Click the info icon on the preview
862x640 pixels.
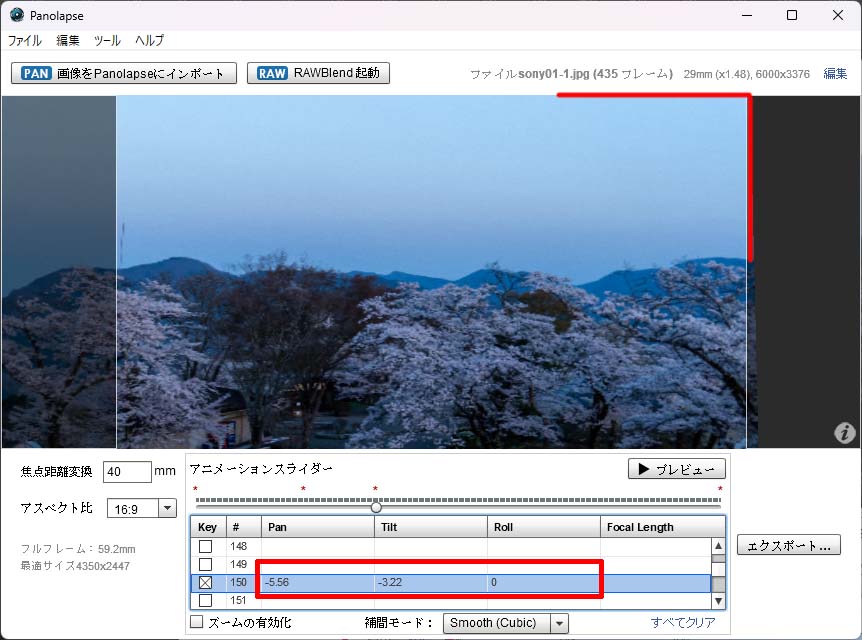pos(844,432)
